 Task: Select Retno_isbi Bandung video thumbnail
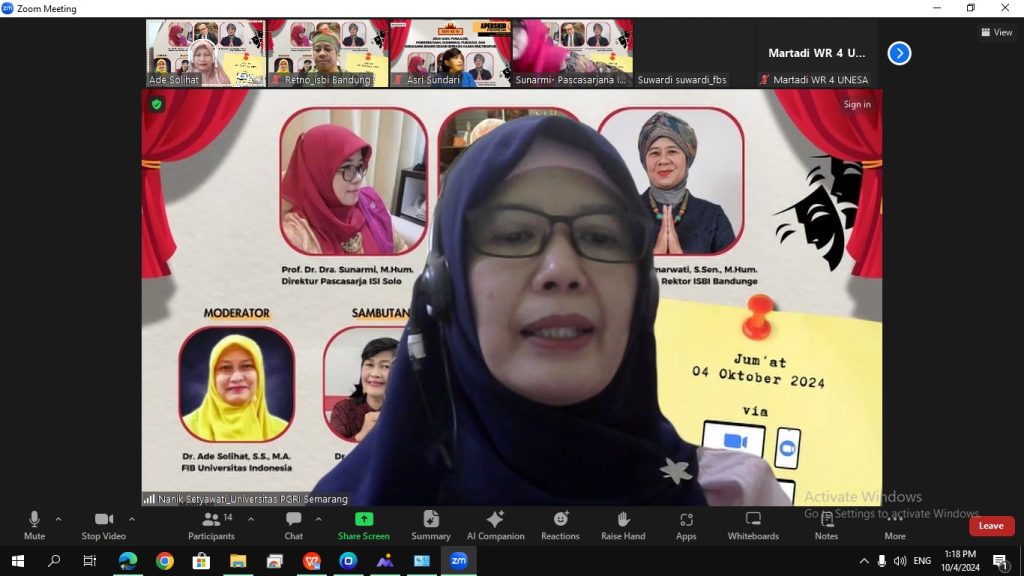pos(328,53)
